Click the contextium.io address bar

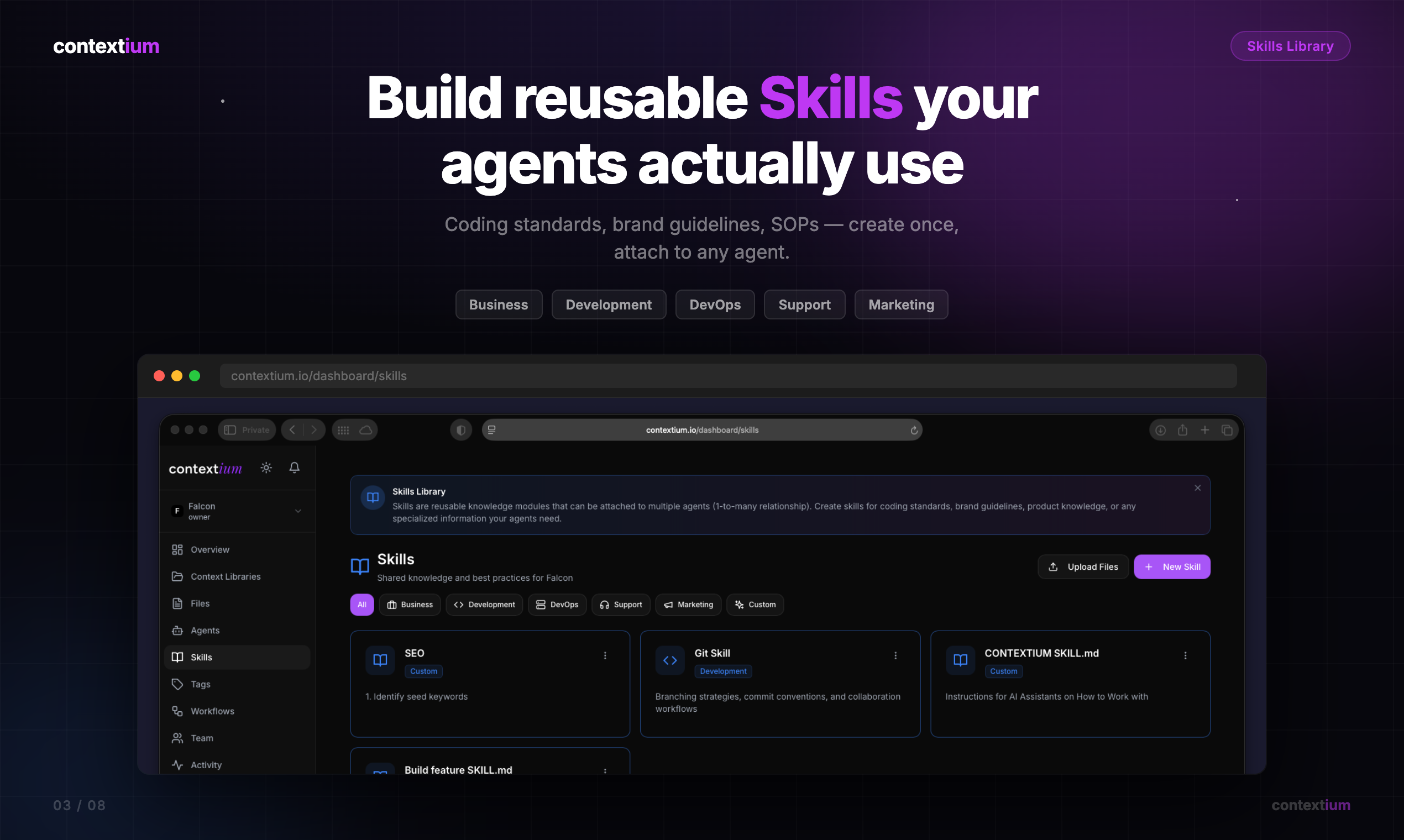[702, 430]
